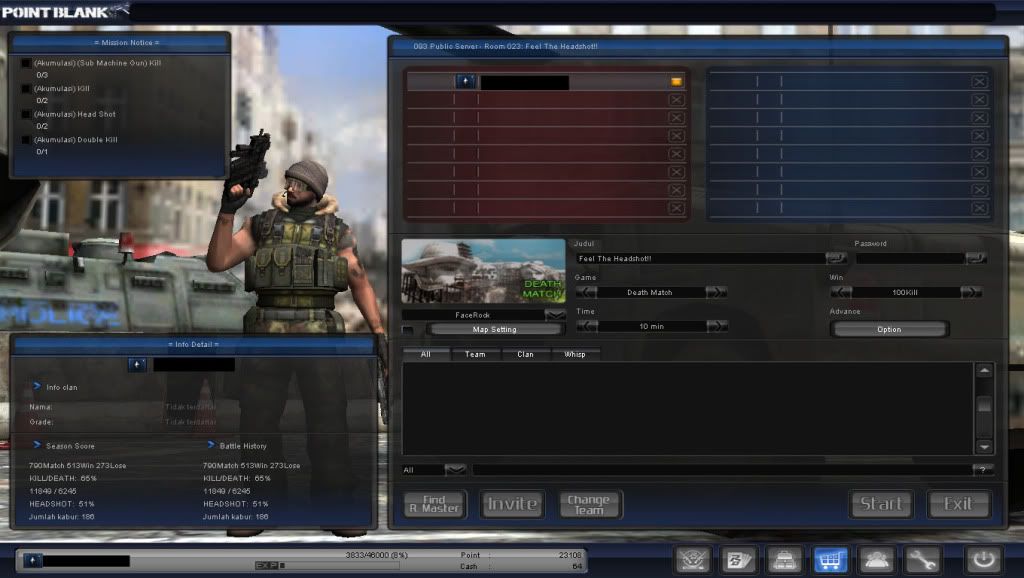Open the Advance Option button
Viewport: 1024px width, 578px height.
889,329
